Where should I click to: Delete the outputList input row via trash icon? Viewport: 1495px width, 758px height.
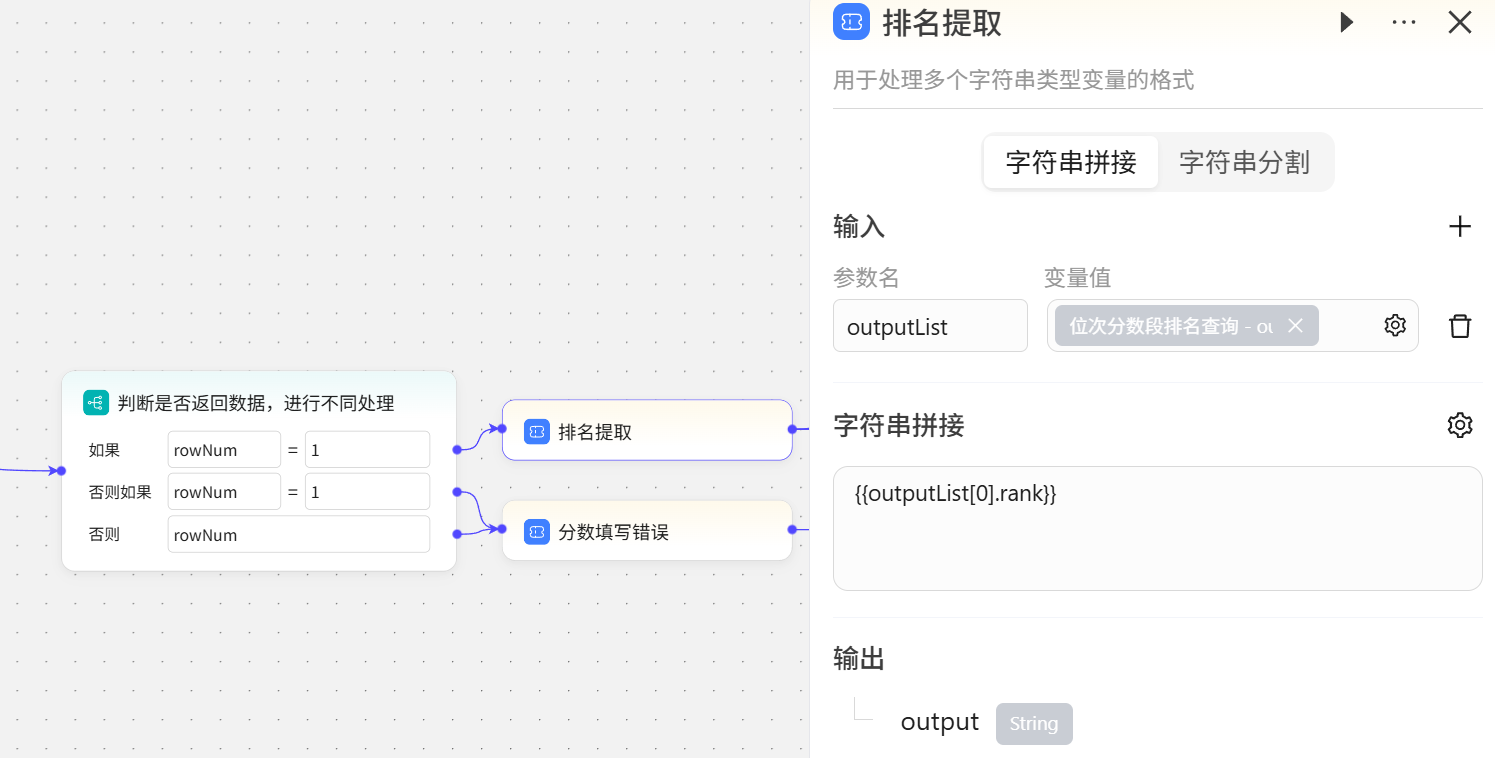click(x=1460, y=325)
